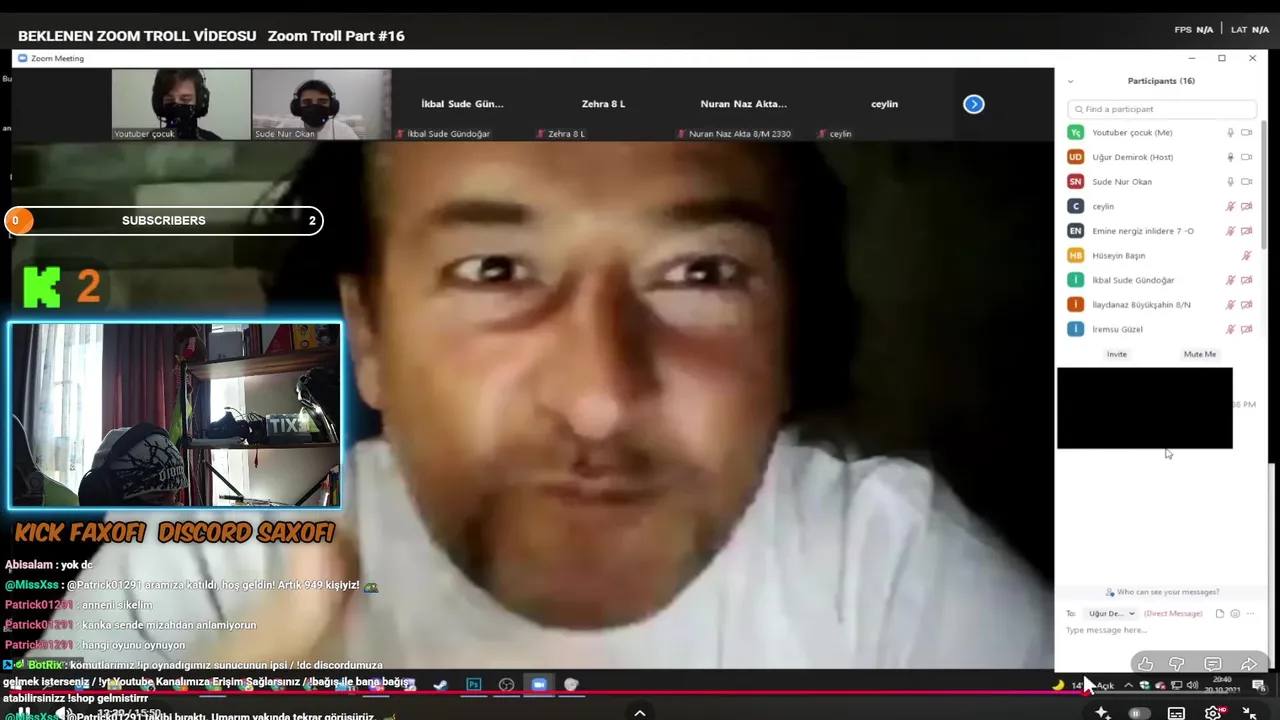Click the Mute Me button

1200,354
